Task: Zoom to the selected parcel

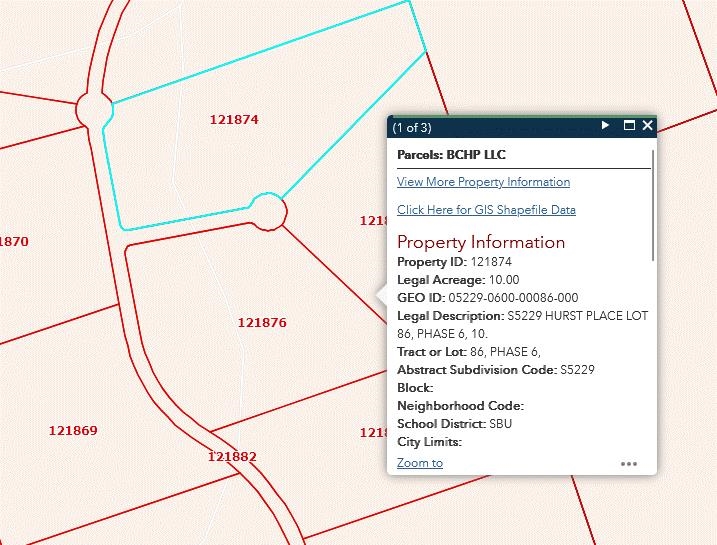Action: point(419,463)
